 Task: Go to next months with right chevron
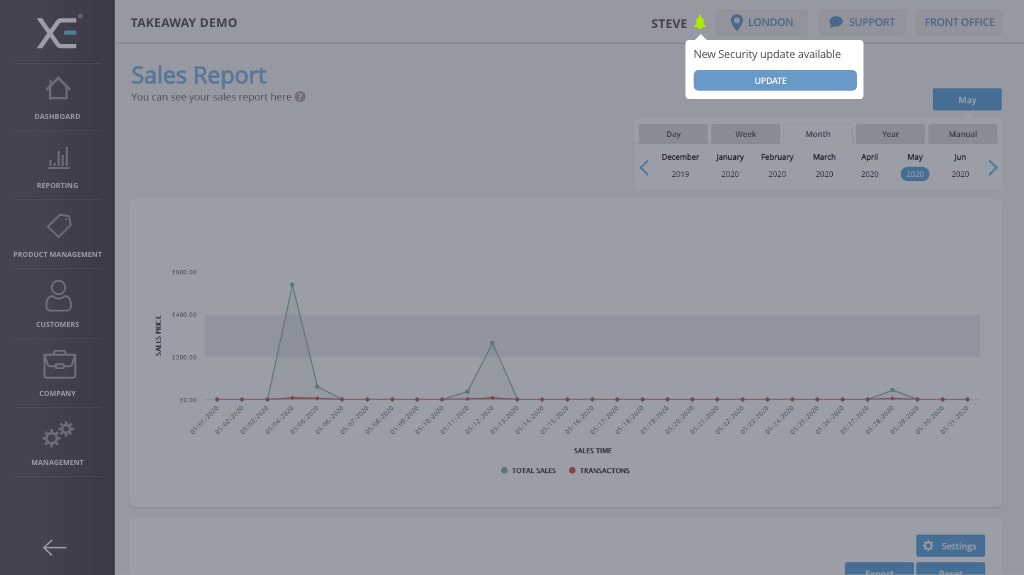click(992, 168)
